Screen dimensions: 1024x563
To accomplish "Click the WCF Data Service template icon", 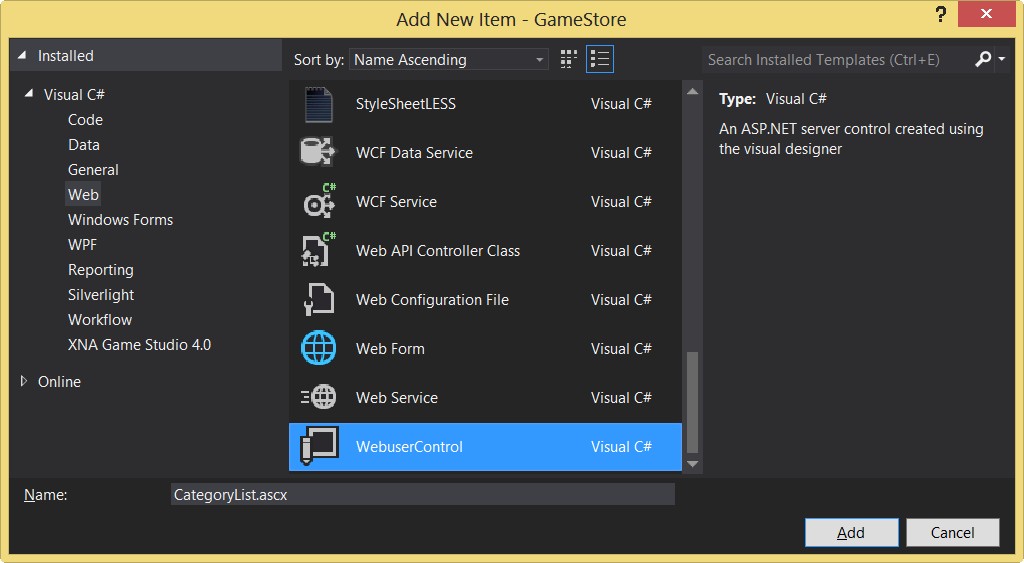I will [317, 152].
